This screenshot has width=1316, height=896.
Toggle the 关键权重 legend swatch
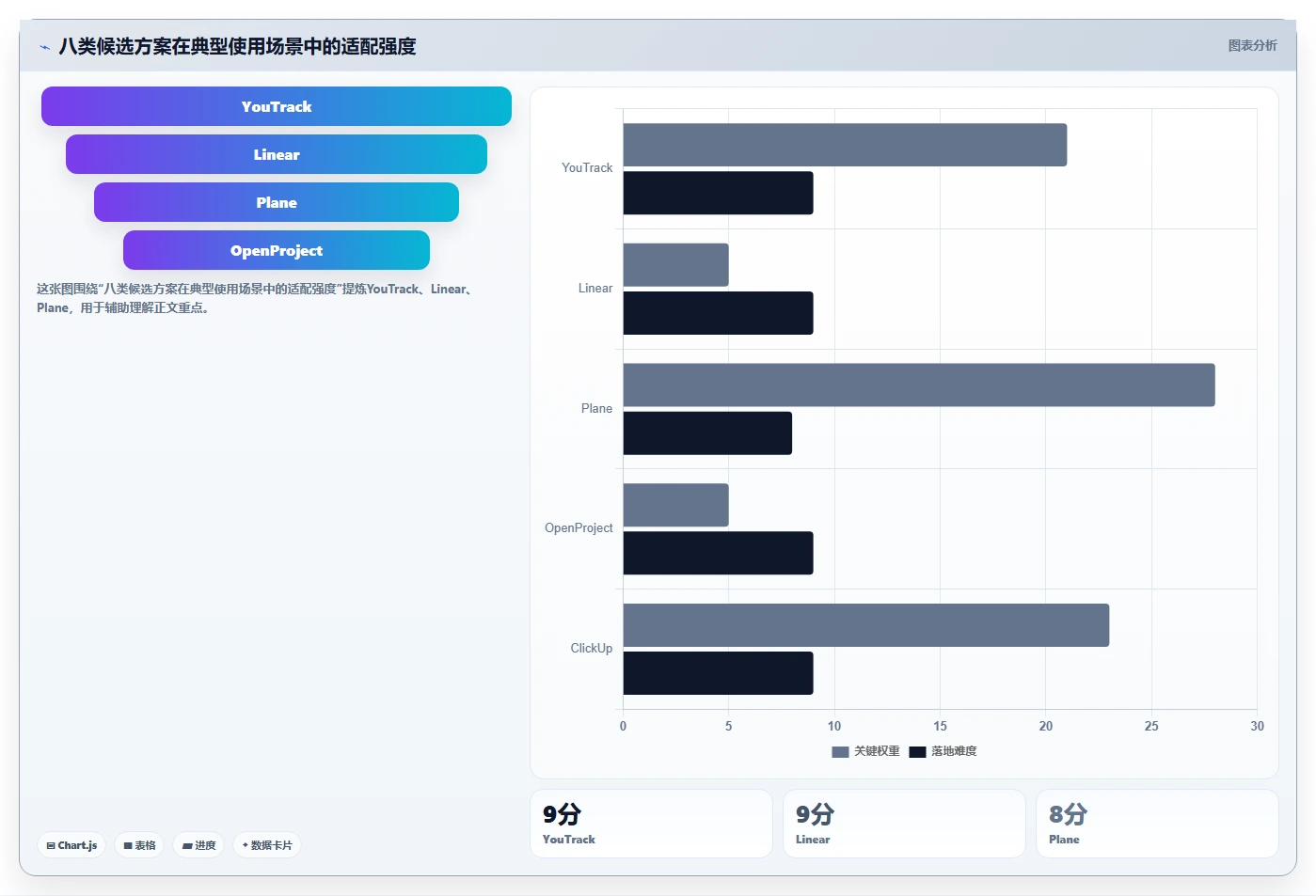coord(840,751)
